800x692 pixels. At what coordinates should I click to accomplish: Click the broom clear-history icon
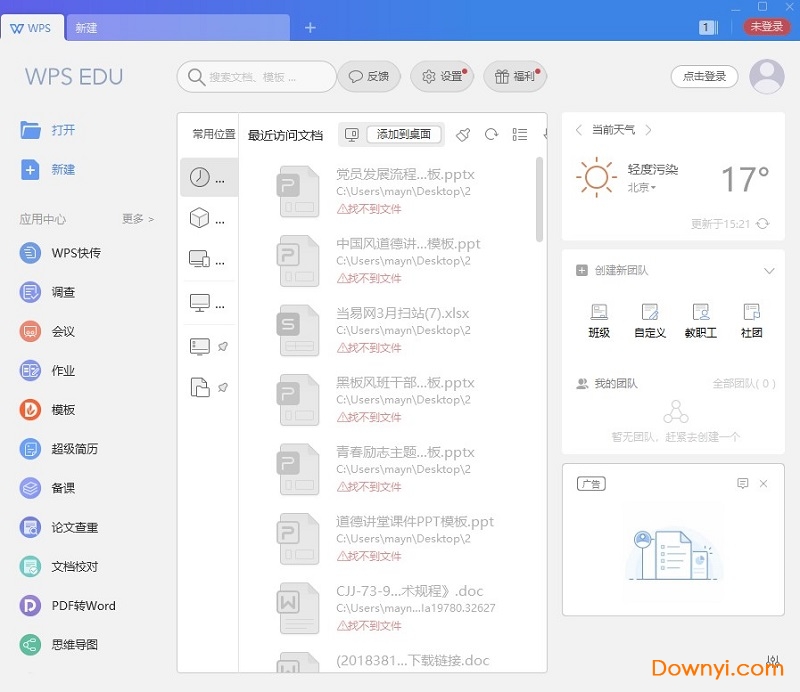(x=462, y=135)
